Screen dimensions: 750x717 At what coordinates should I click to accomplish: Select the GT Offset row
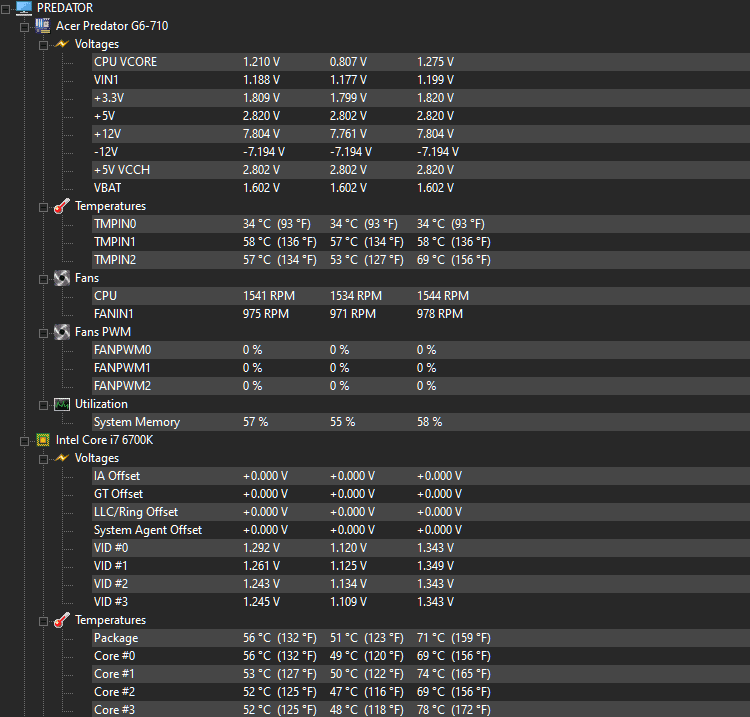click(421, 494)
